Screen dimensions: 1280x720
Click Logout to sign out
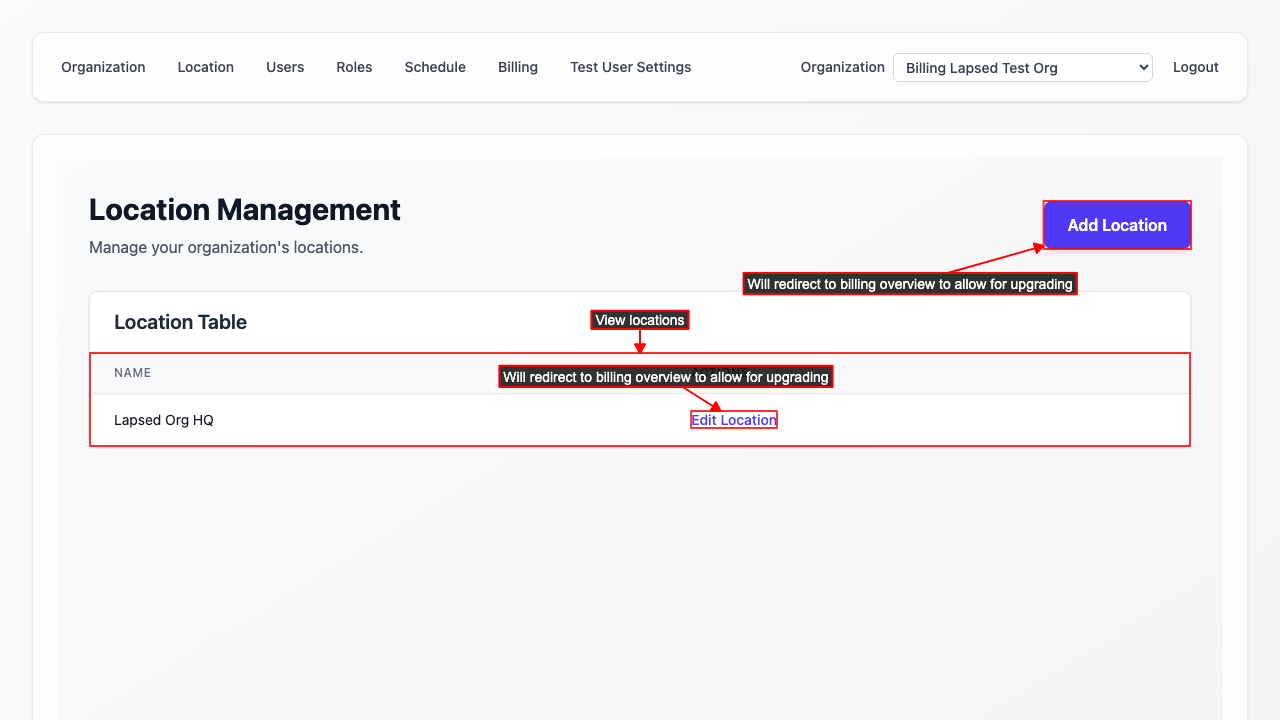pos(1195,67)
